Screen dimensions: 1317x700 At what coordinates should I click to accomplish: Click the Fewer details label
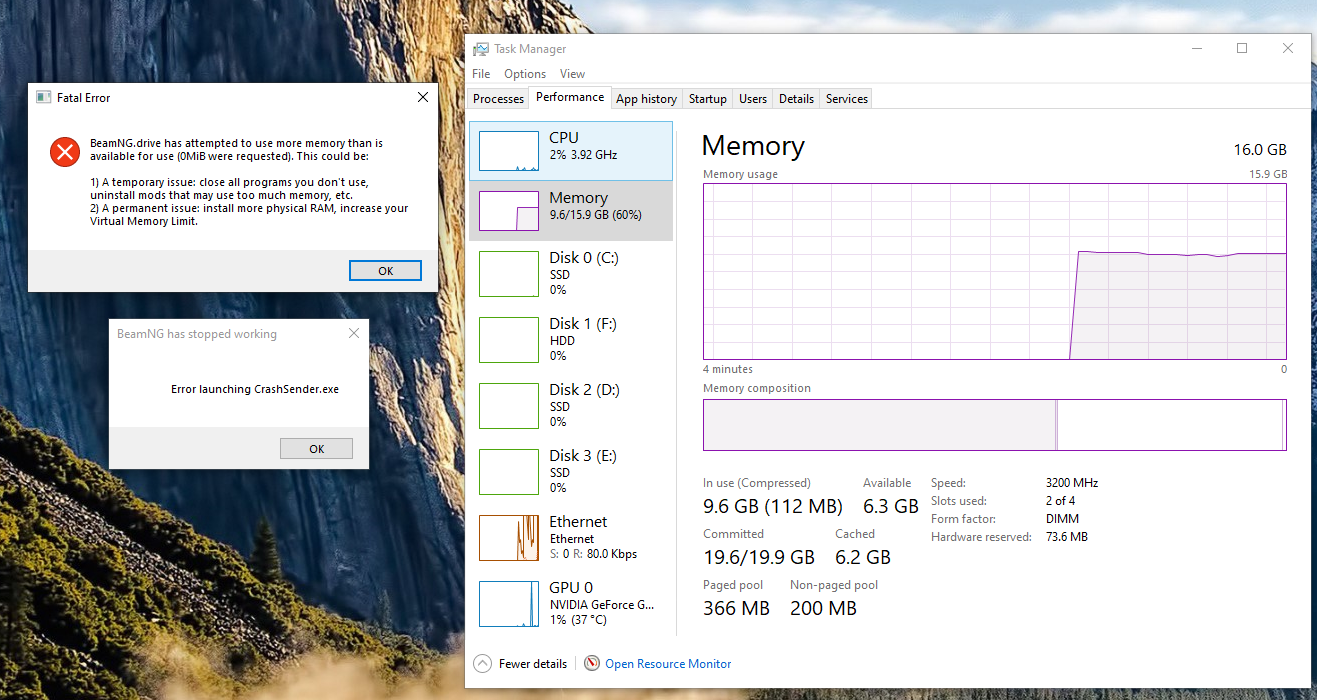tap(533, 664)
